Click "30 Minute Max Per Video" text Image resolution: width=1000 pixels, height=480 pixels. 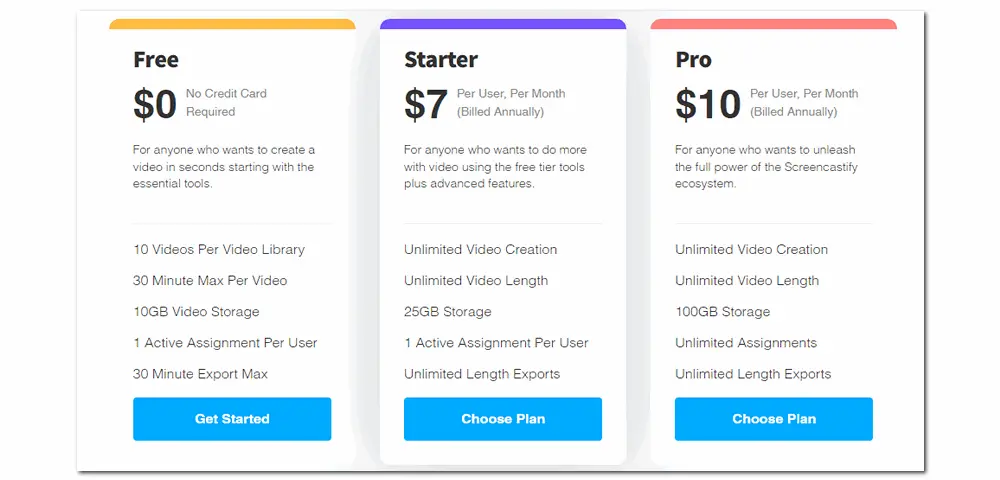(210, 281)
